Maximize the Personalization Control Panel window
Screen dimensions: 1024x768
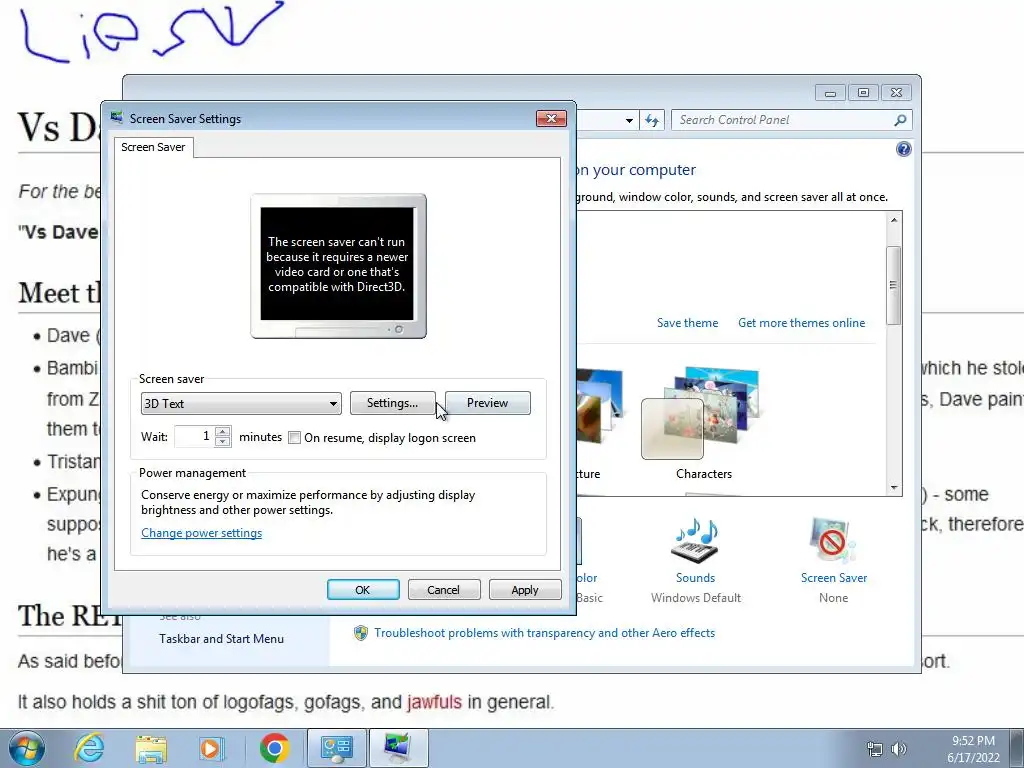tap(863, 93)
